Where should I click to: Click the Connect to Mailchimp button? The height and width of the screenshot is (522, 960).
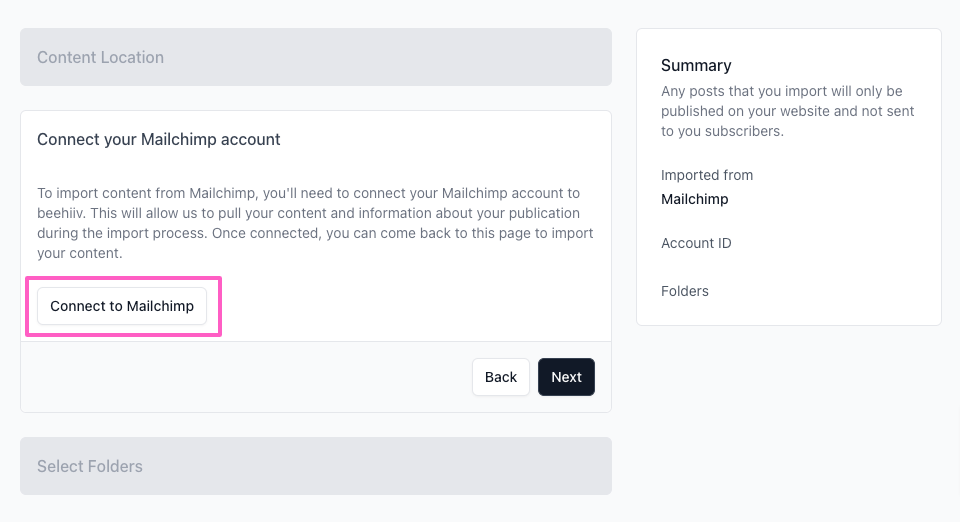(122, 306)
